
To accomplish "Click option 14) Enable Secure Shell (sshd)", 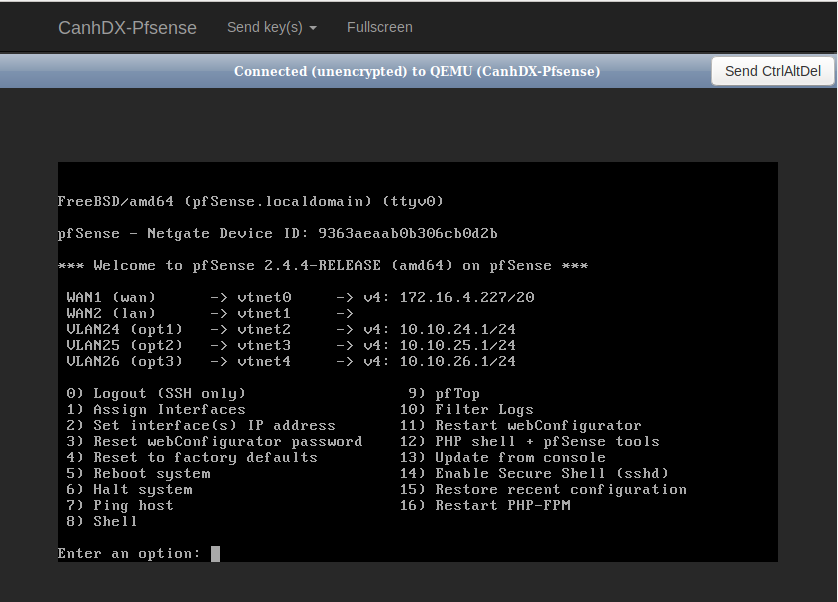I will (534, 474).
